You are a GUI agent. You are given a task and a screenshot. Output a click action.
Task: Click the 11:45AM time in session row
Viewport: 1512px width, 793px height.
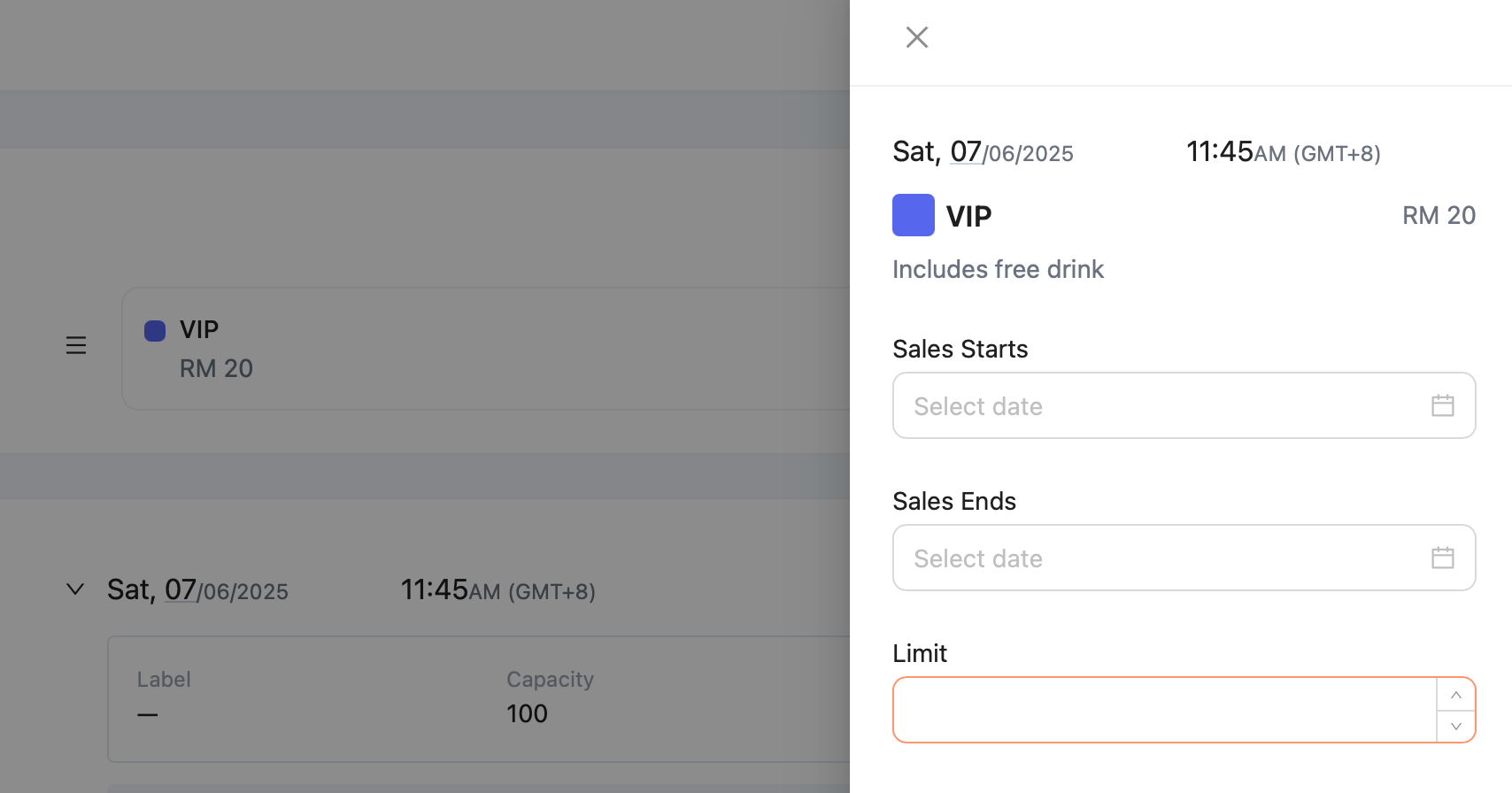498,590
